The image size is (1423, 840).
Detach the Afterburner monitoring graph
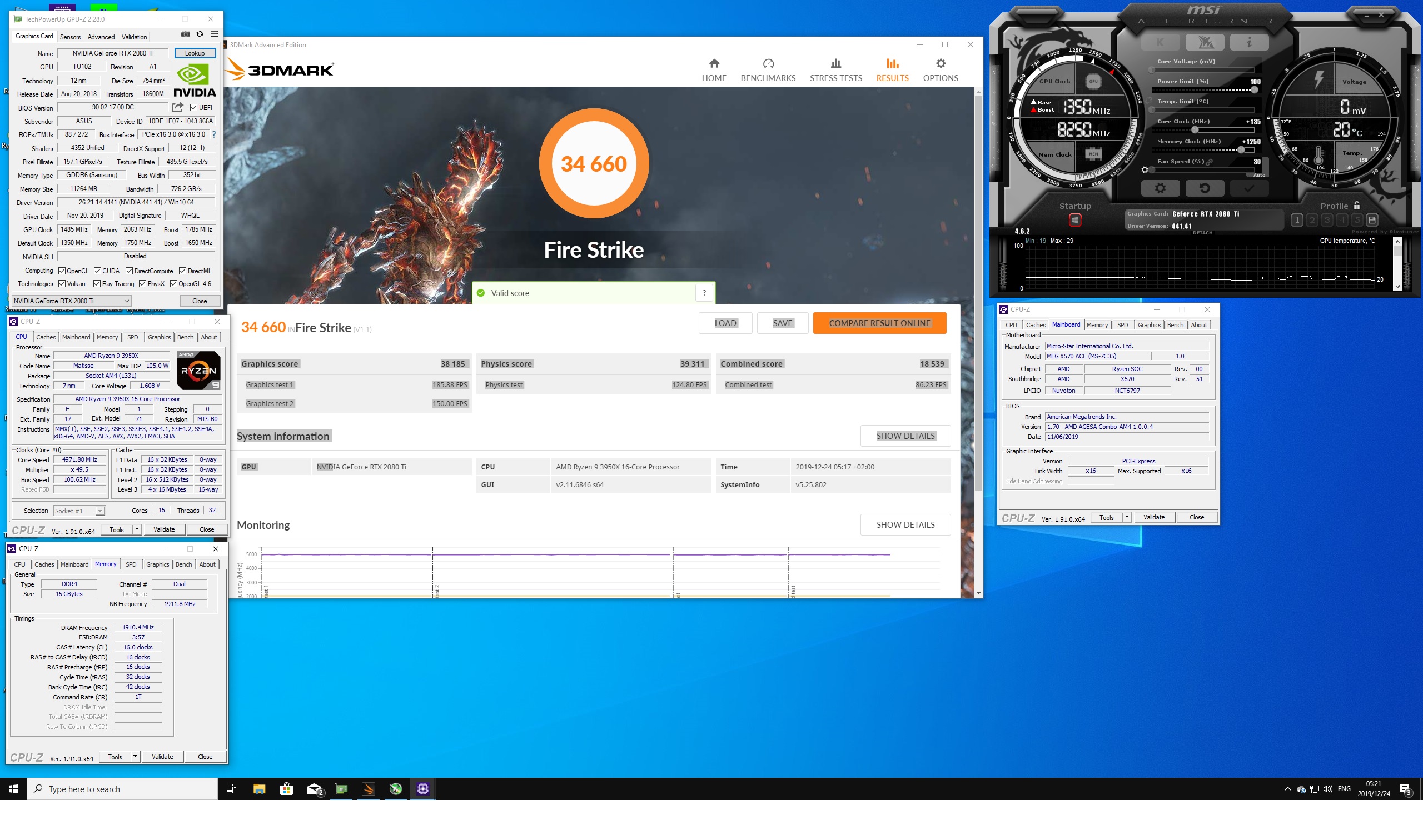click(1202, 233)
